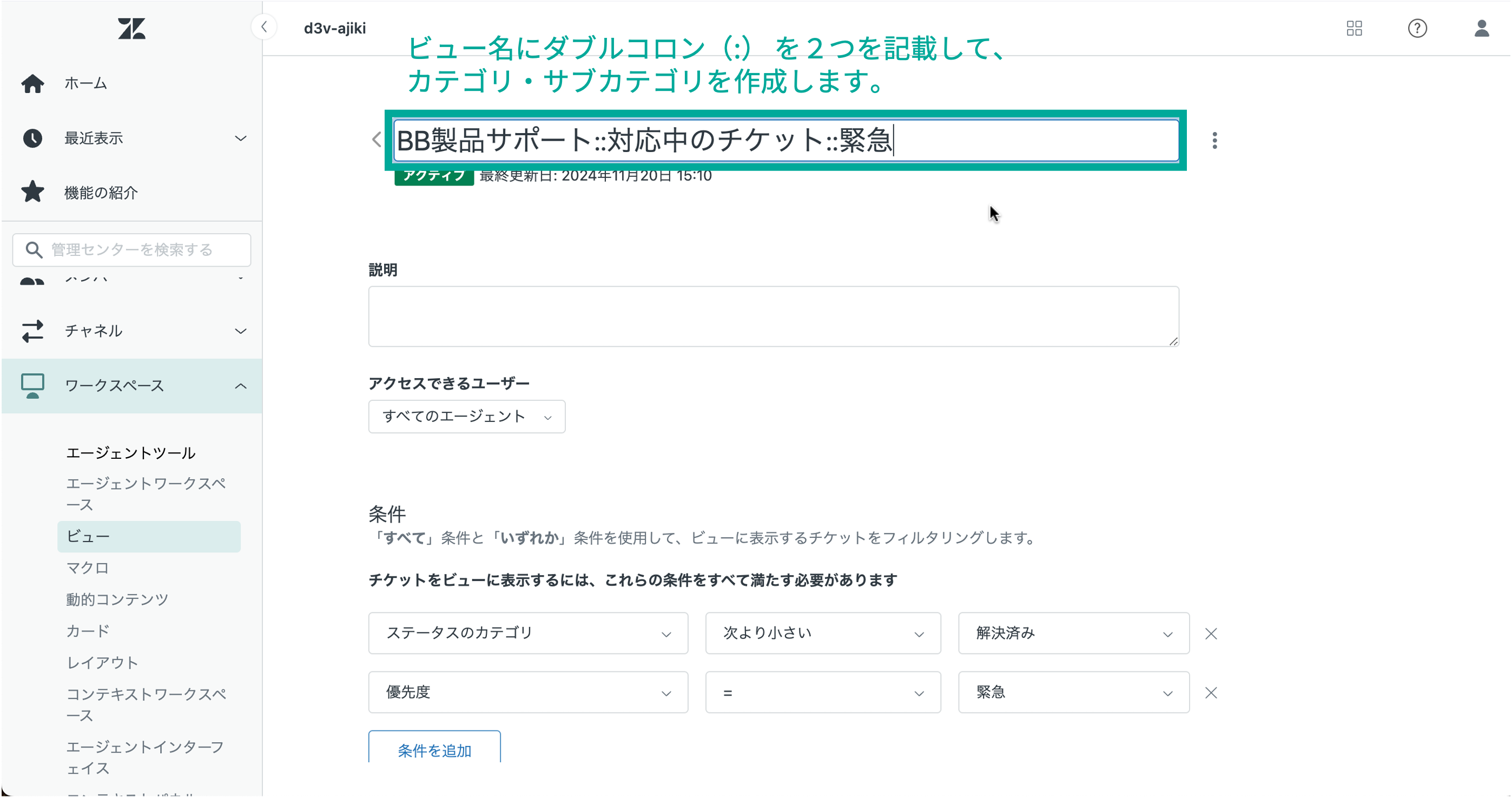Select エージェントインターフェイス in sidebar

pos(144,758)
